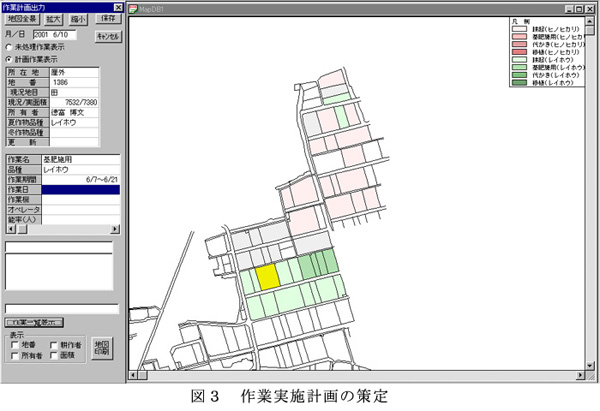The image size is (600, 411).
Task: Click right arrow of work table horizontal scrollbar
Action: 115,228
